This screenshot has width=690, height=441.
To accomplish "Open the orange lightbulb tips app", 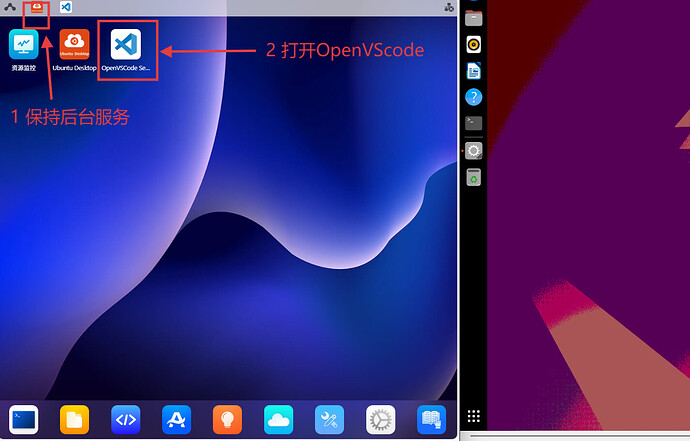I will tap(227, 419).
